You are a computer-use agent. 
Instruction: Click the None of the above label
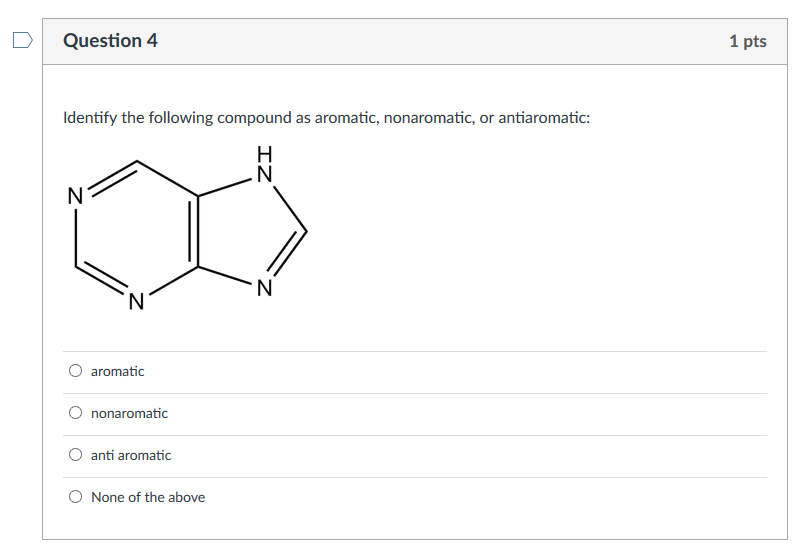click(148, 497)
